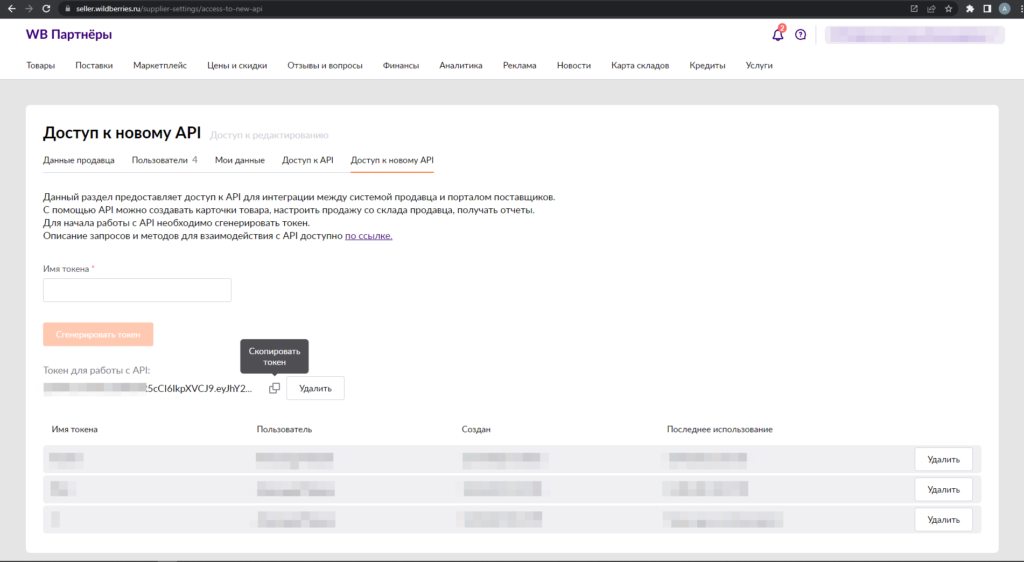Open the help question mark icon
The image size is (1024, 562).
click(801, 35)
